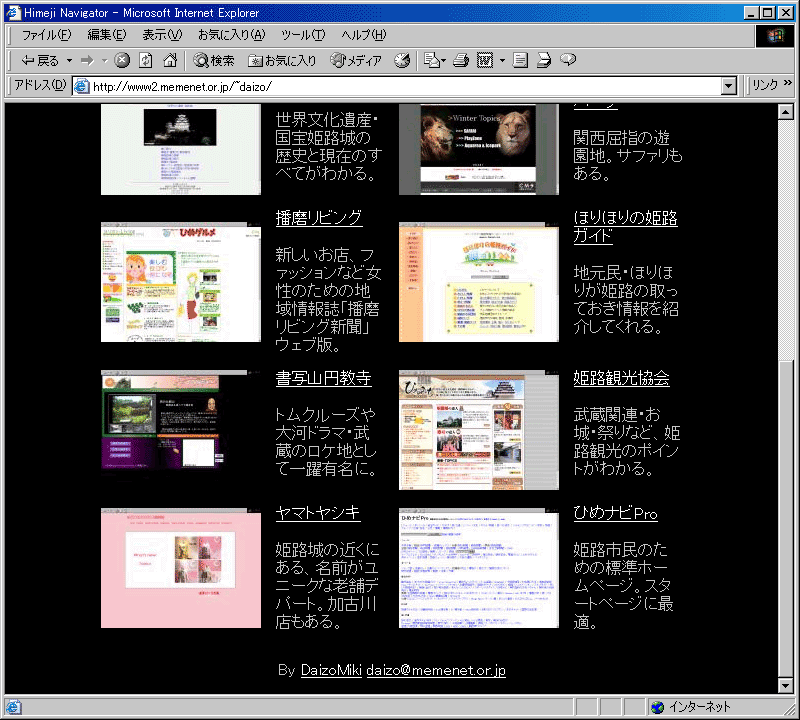Open the お気に入り(A) menu
This screenshot has height=720, width=800.
pyautogui.click(x=232, y=35)
